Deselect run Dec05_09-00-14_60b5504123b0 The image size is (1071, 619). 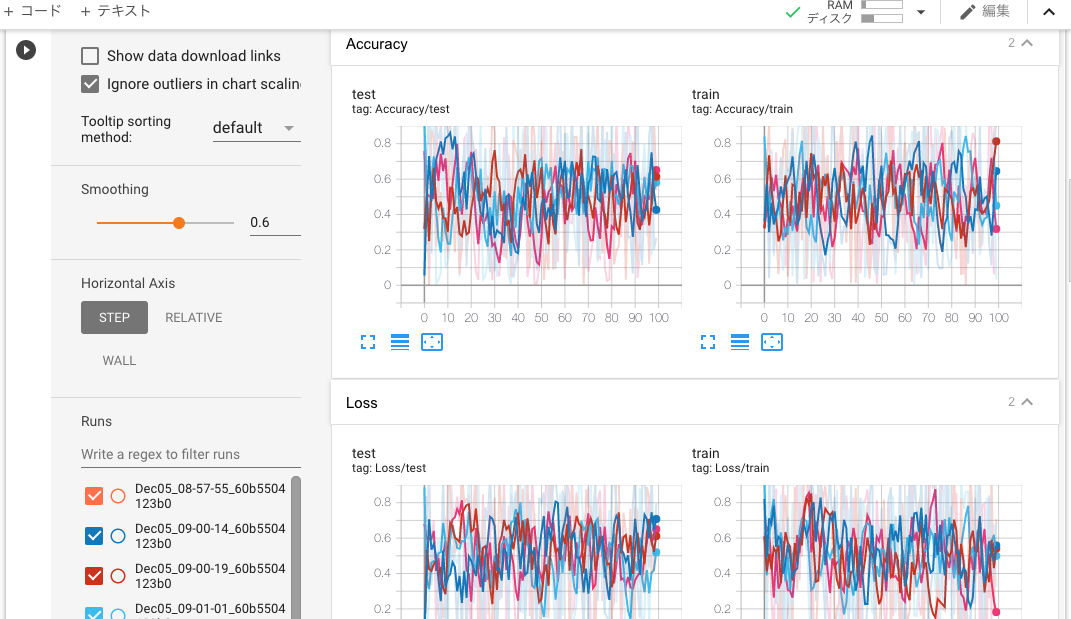pyautogui.click(x=93, y=535)
